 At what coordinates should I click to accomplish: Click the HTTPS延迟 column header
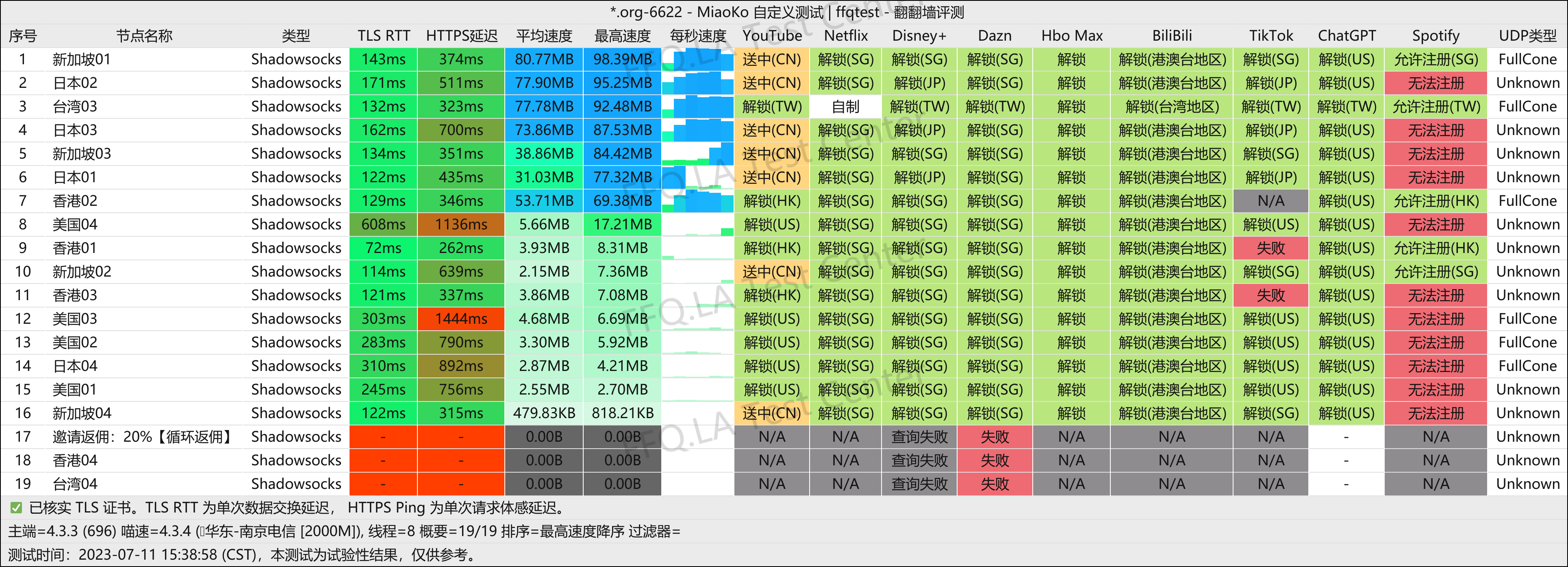click(461, 36)
